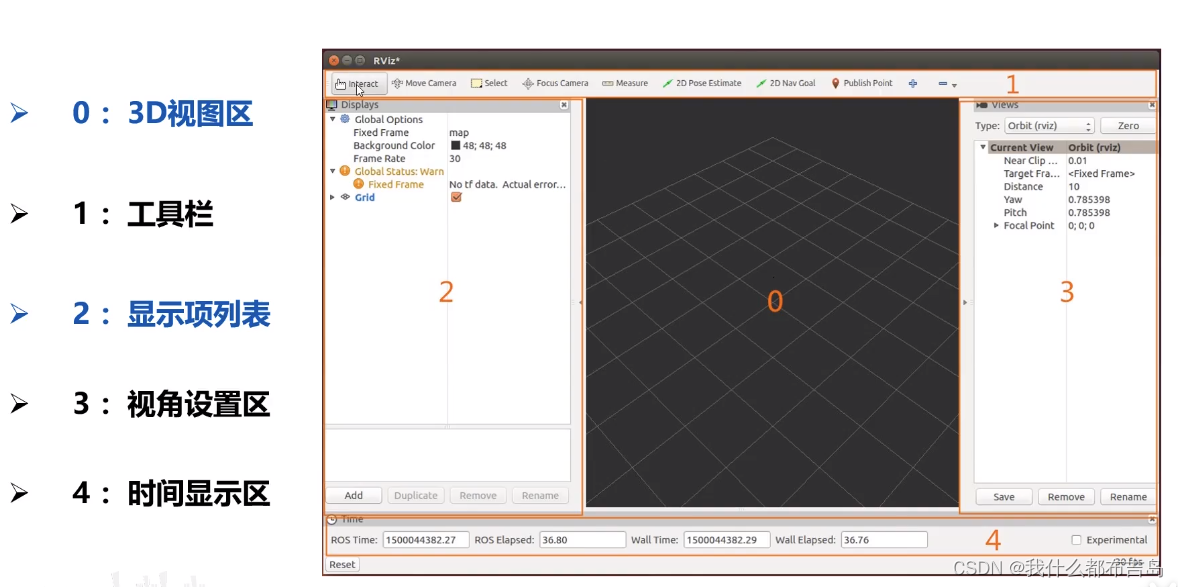
Task: Click the ROS Elapsed field
Action: coord(582,540)
